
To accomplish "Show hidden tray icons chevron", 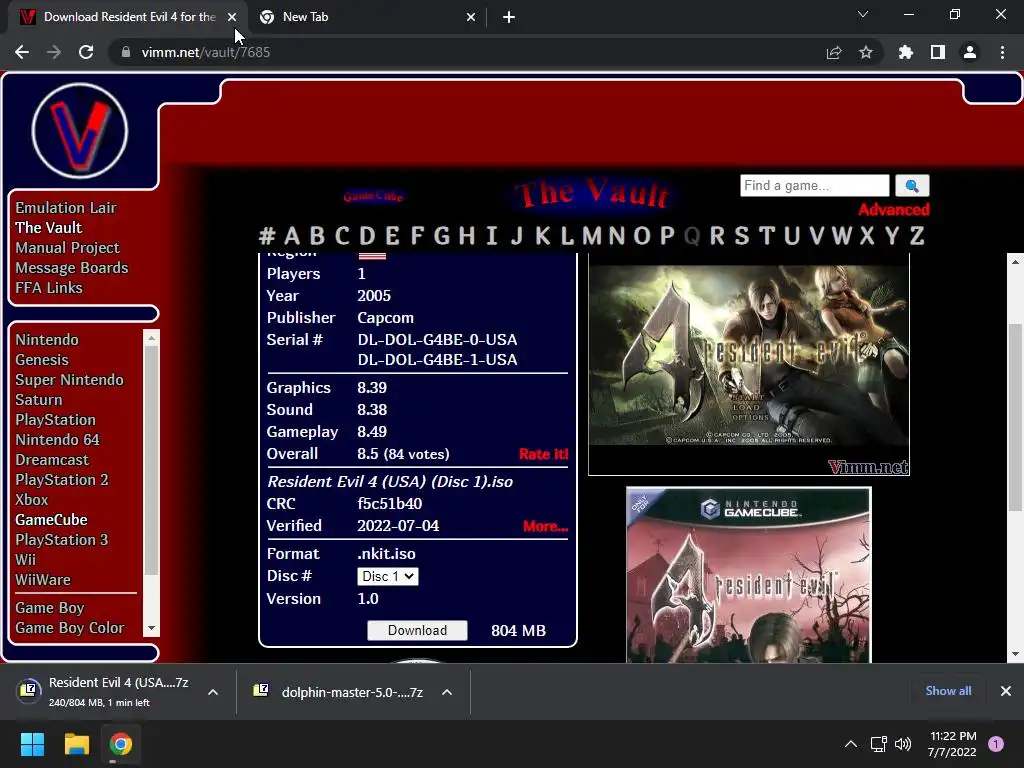I will point(850,744).
